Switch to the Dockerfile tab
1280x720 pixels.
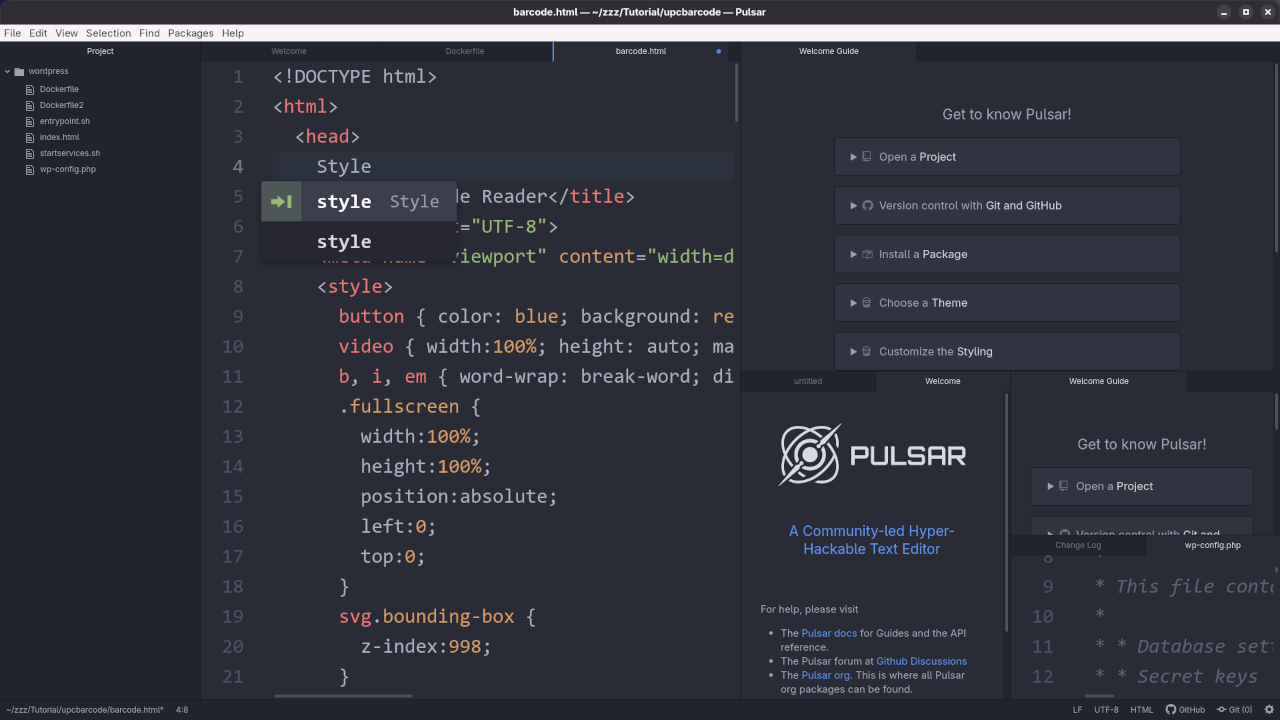465,51
